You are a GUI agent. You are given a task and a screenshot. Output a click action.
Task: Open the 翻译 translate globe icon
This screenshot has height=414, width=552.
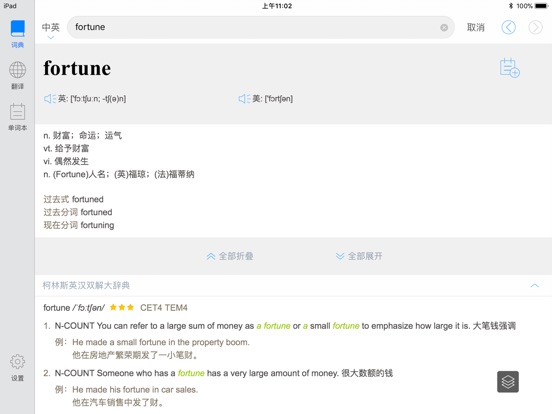(x=17, y=75)
